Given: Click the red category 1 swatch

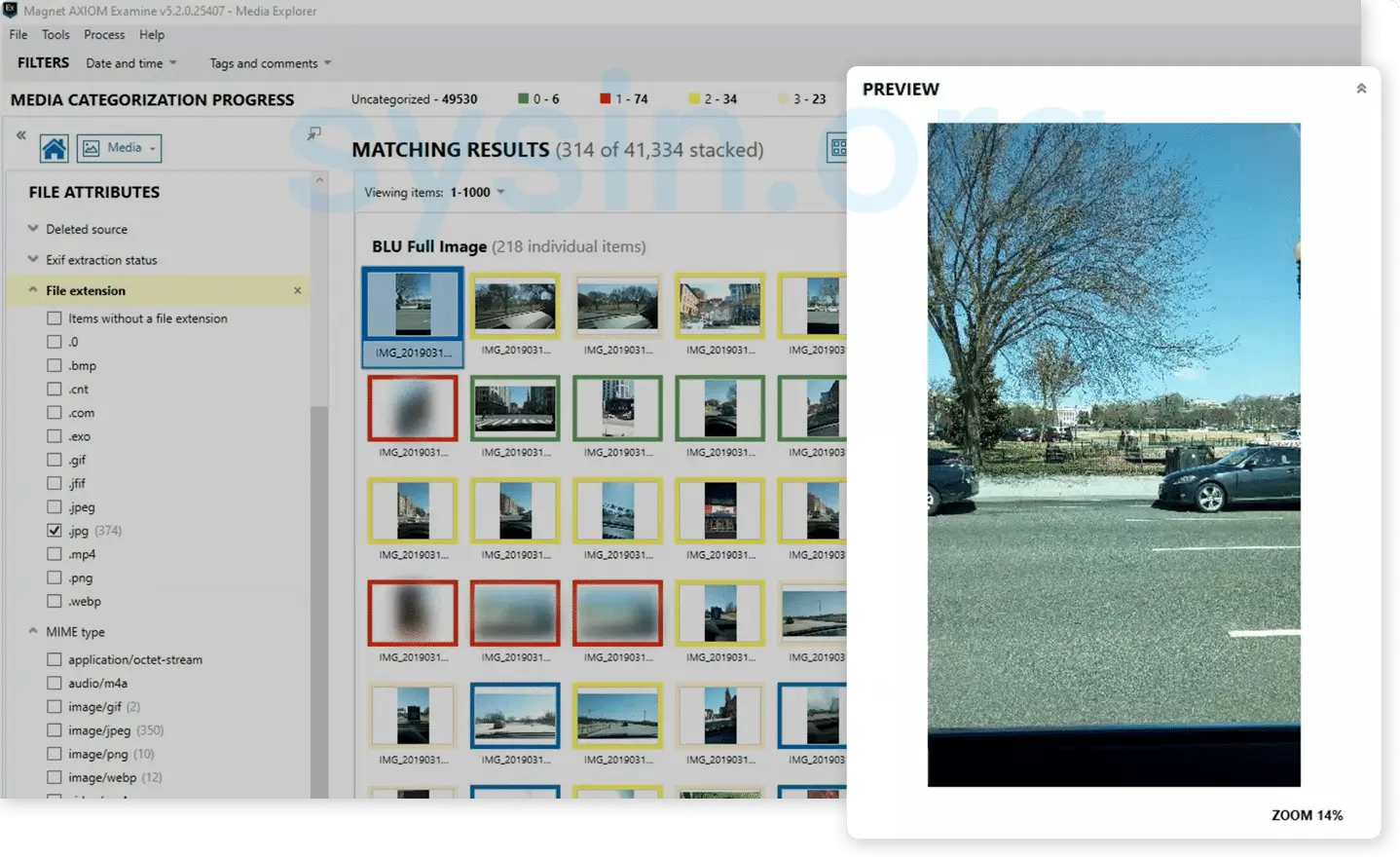Looking at the screenshot, I should point(605,98).
